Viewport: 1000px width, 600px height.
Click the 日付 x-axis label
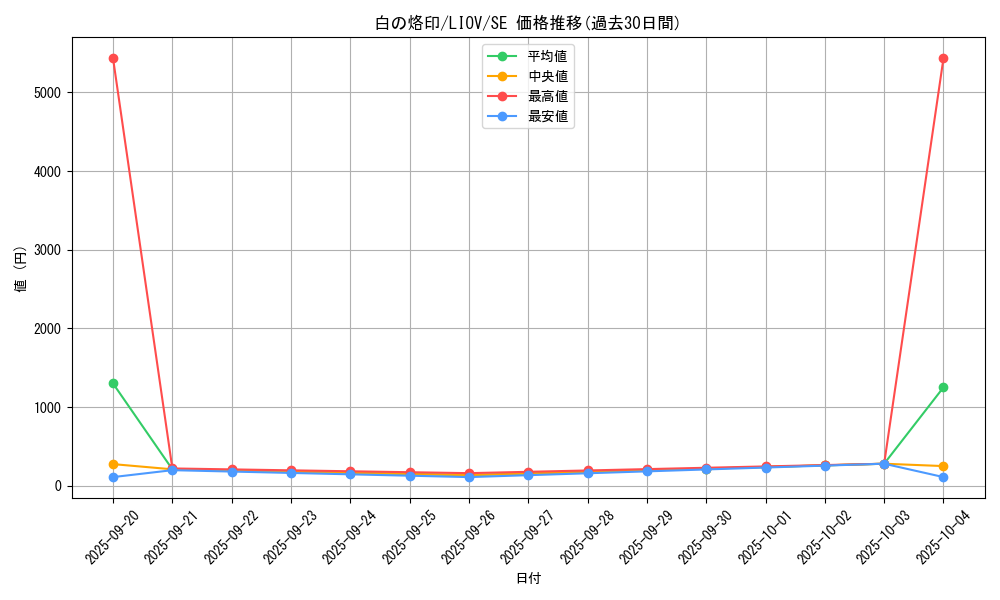(528, 579)
